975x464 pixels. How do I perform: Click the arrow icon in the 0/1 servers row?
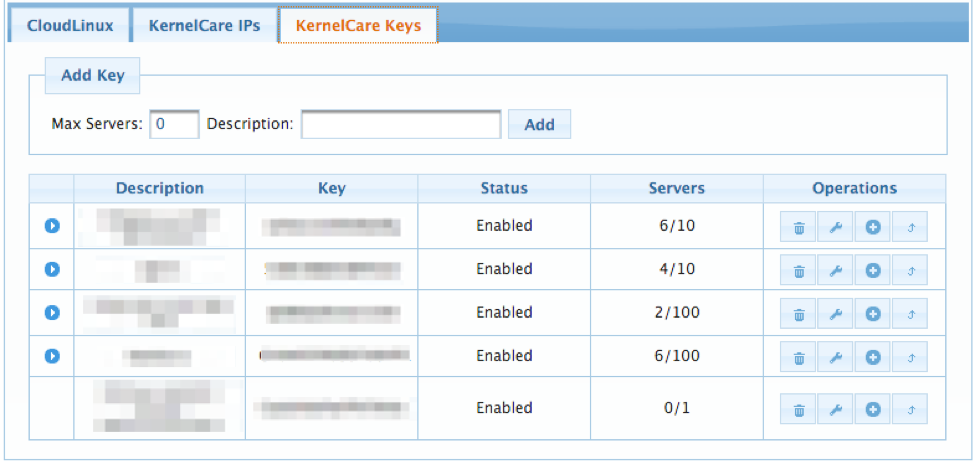pyautogui.click(x=910, y=409)
